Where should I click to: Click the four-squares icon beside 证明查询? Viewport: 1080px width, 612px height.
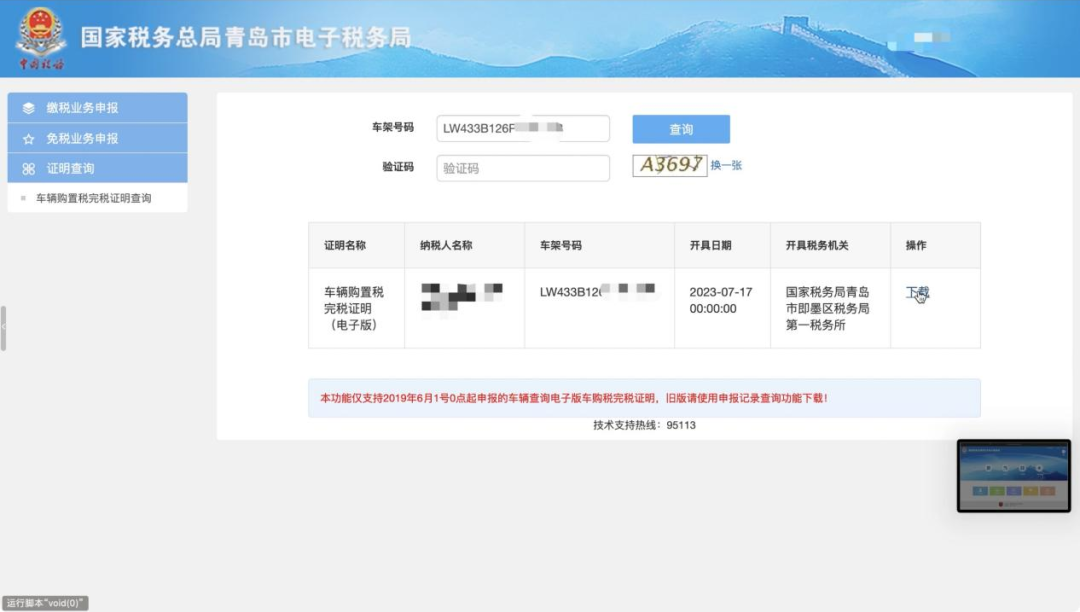point(29,169)
